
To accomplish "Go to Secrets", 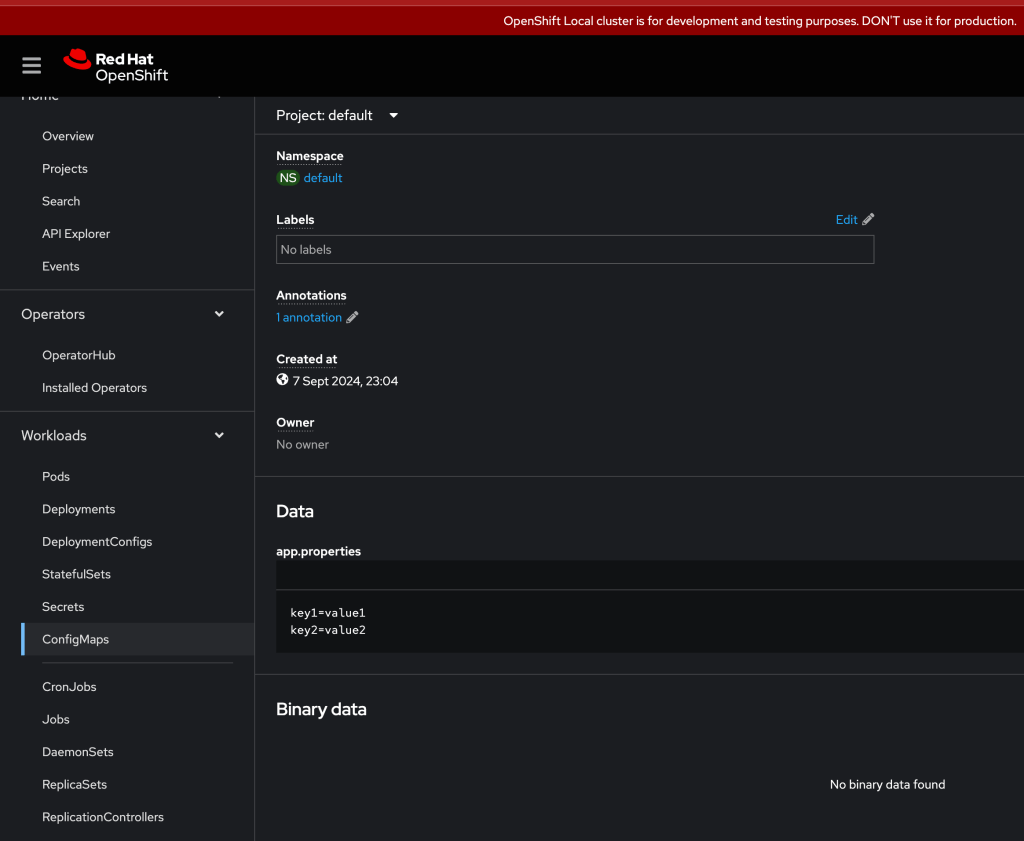I will pyautogui.click(x=63, y=607).
